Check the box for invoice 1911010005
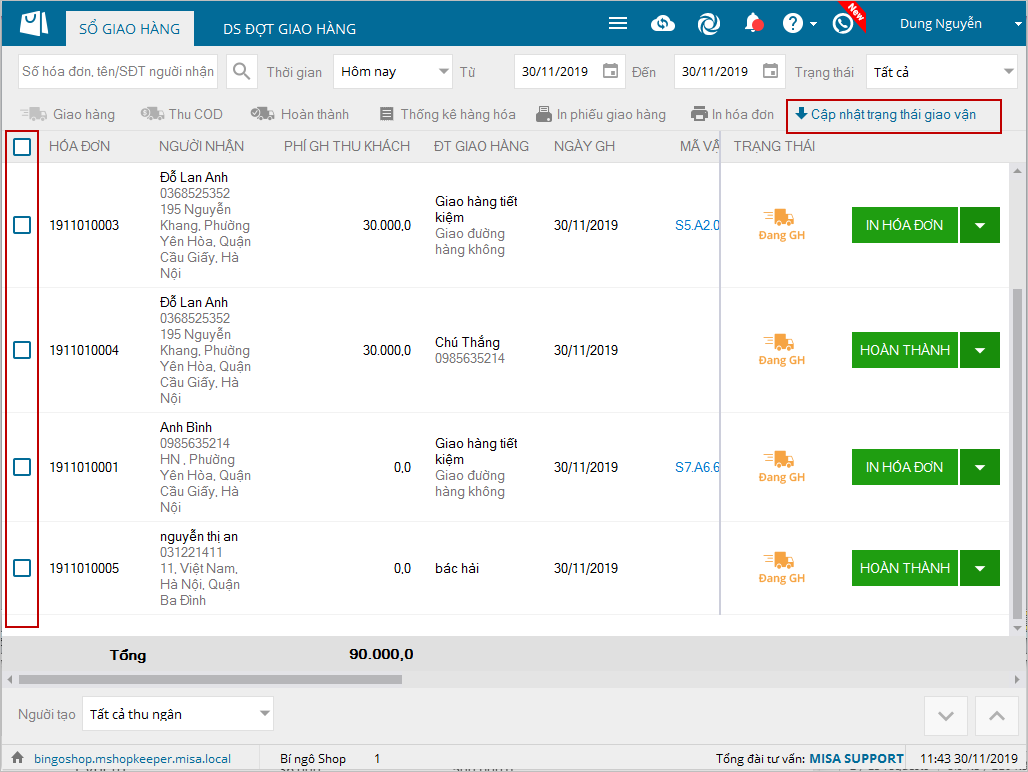 pyautogui.click(x=22, y=568)
